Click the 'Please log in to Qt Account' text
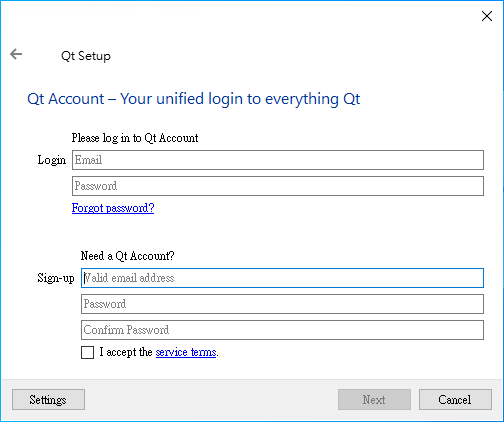Screen dimensions: 504x422 pyautogui.click(x=135, y=138)
